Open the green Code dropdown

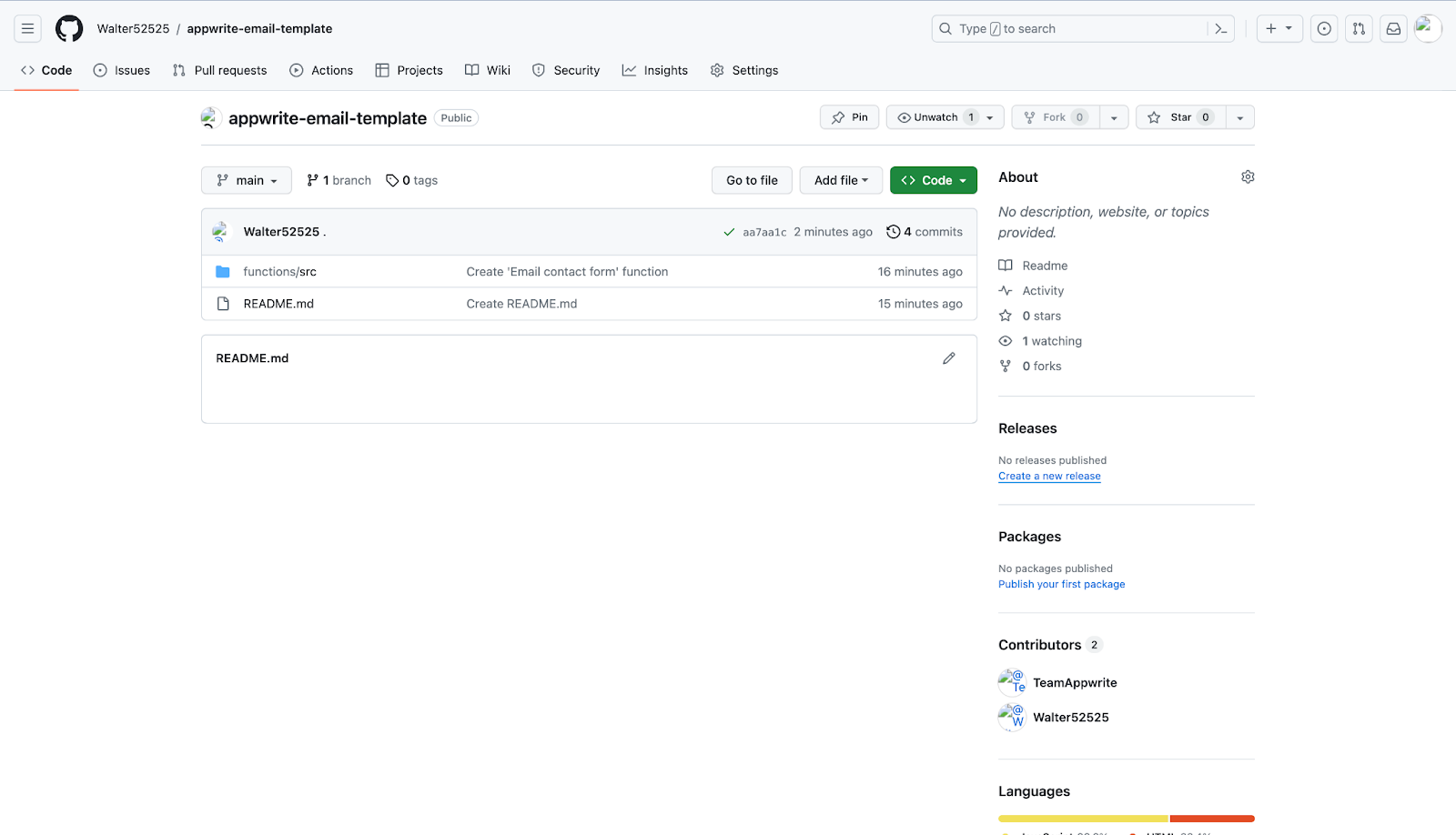(x=934, y=180)
